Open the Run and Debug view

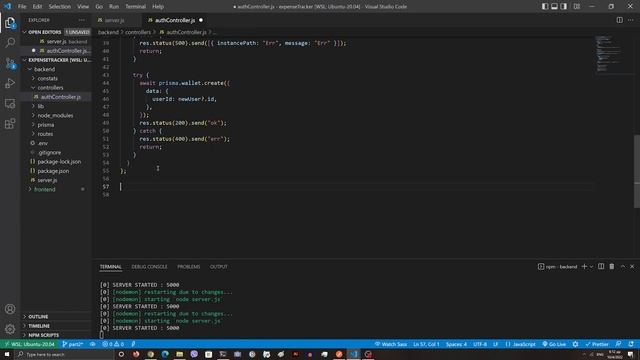click(10, 83)
